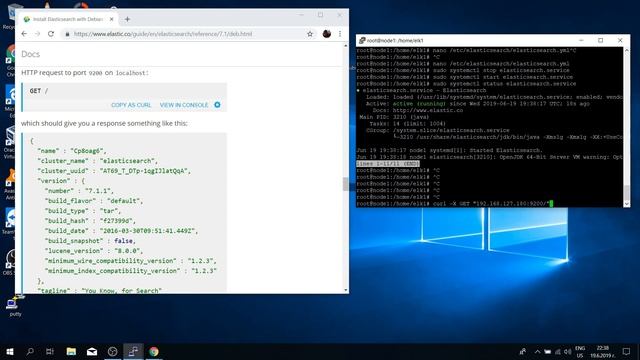Open console settings gear icon
The height and width of the screenshot is (360, 640).
point(217,105)
